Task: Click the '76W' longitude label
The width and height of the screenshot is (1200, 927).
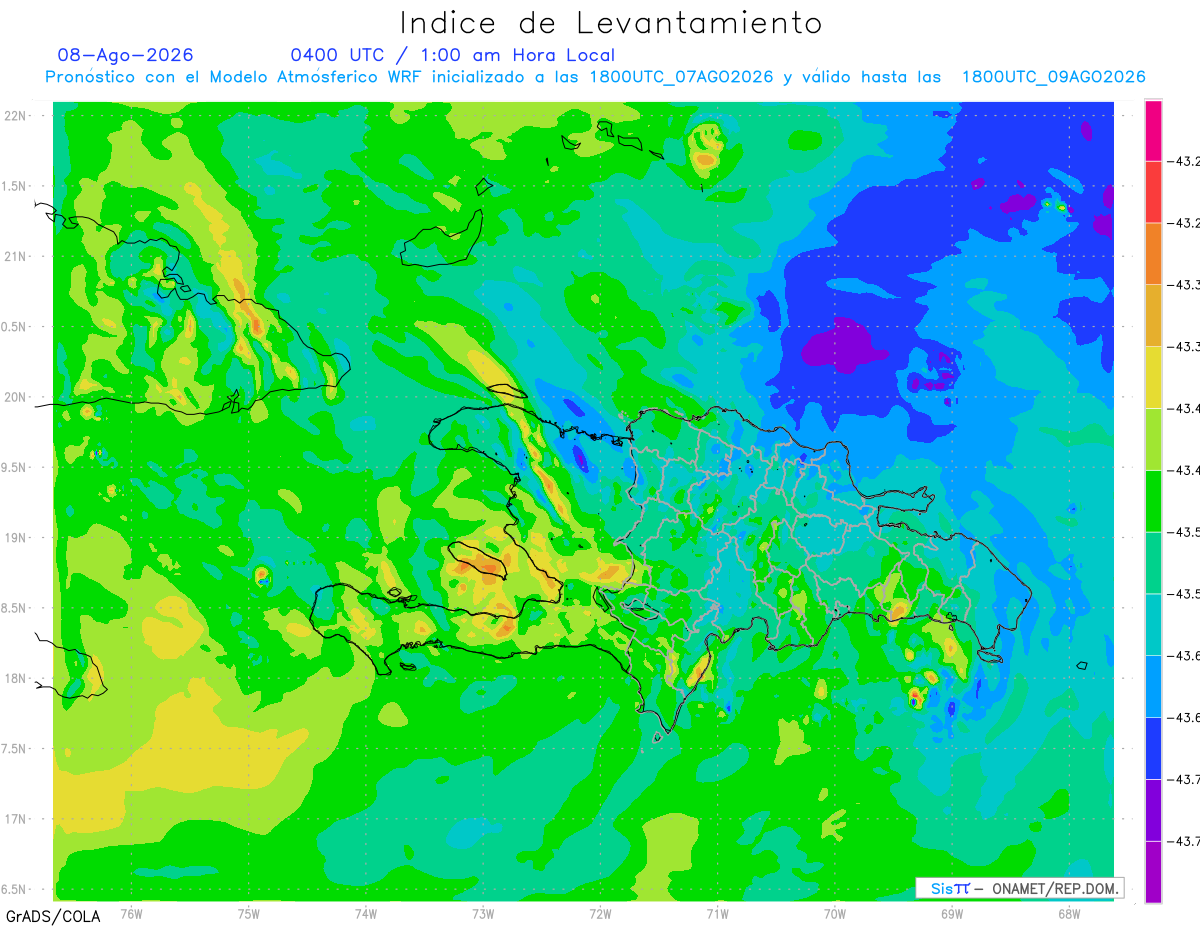Action: pos(131,913)
